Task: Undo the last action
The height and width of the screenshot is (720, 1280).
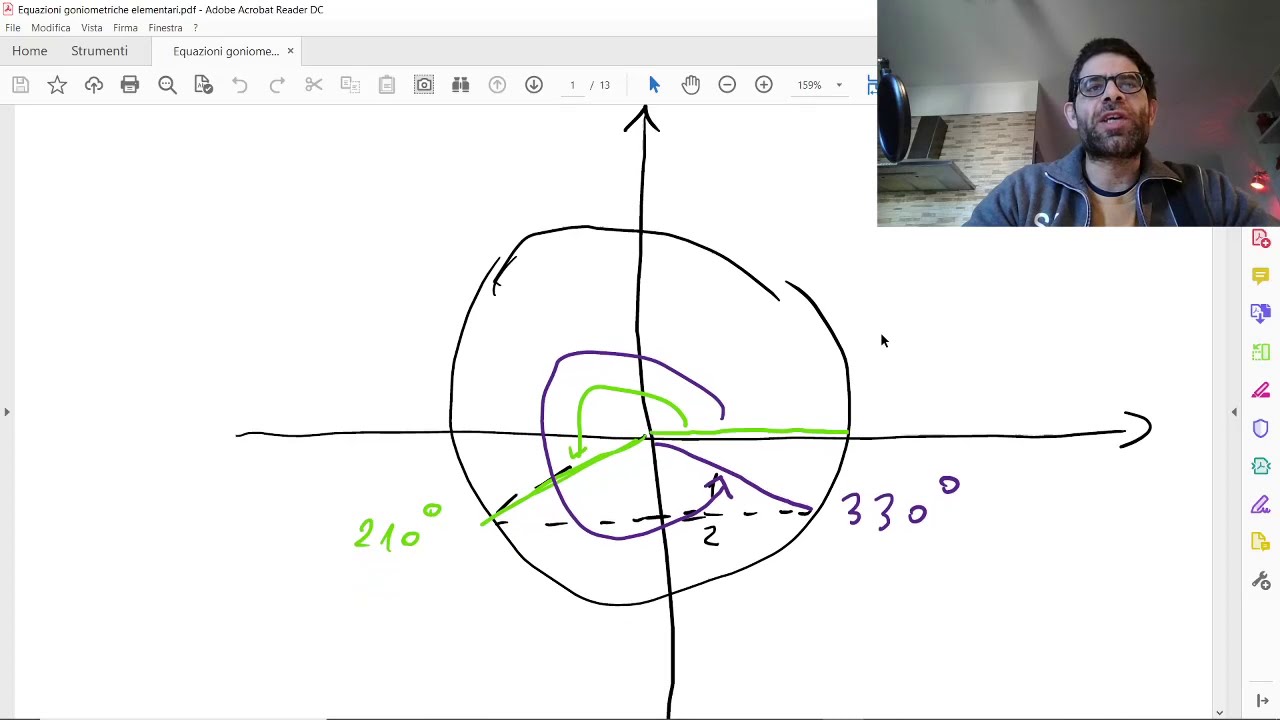Action: (x=240, y=85)
